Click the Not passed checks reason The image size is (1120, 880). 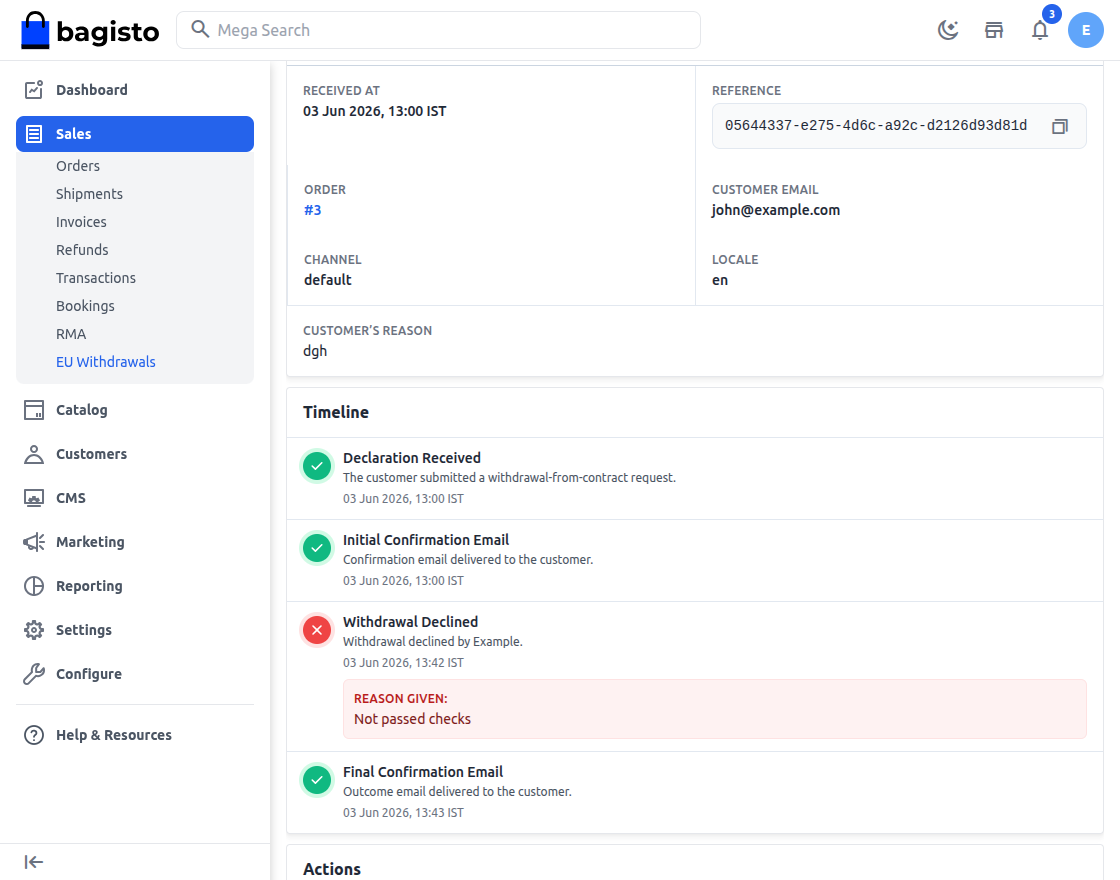point(412,719)
